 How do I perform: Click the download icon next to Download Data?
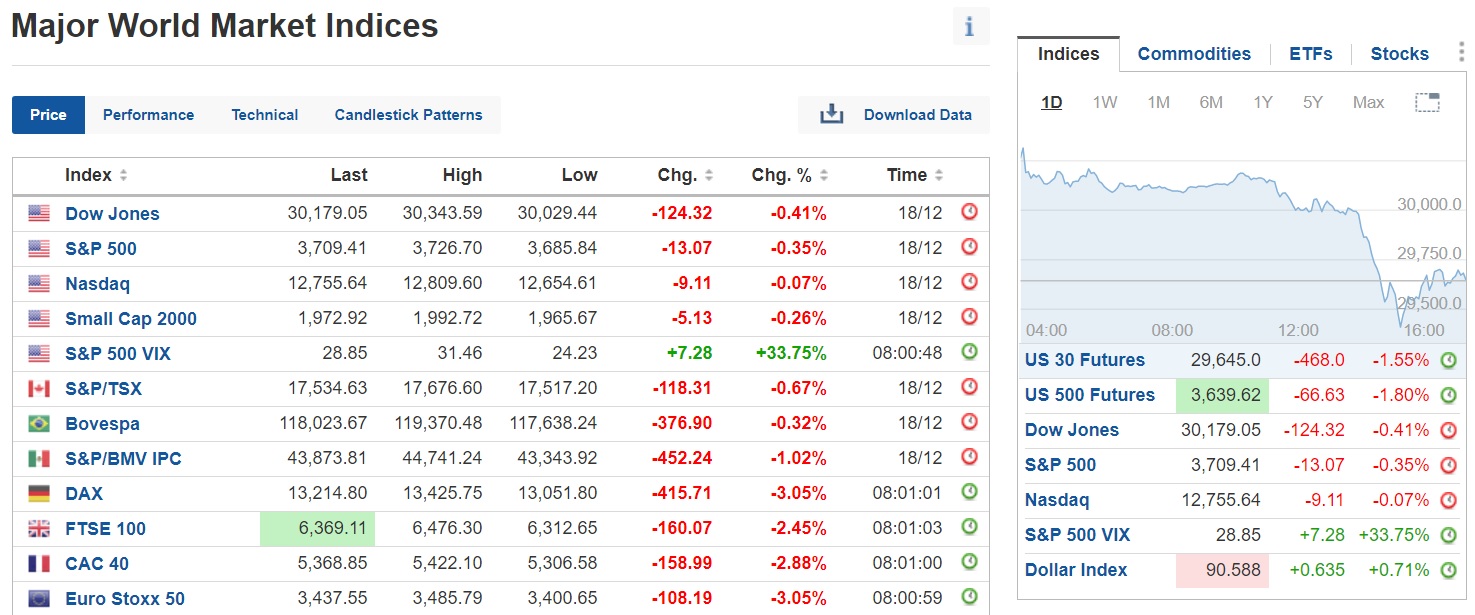(832, 115)
